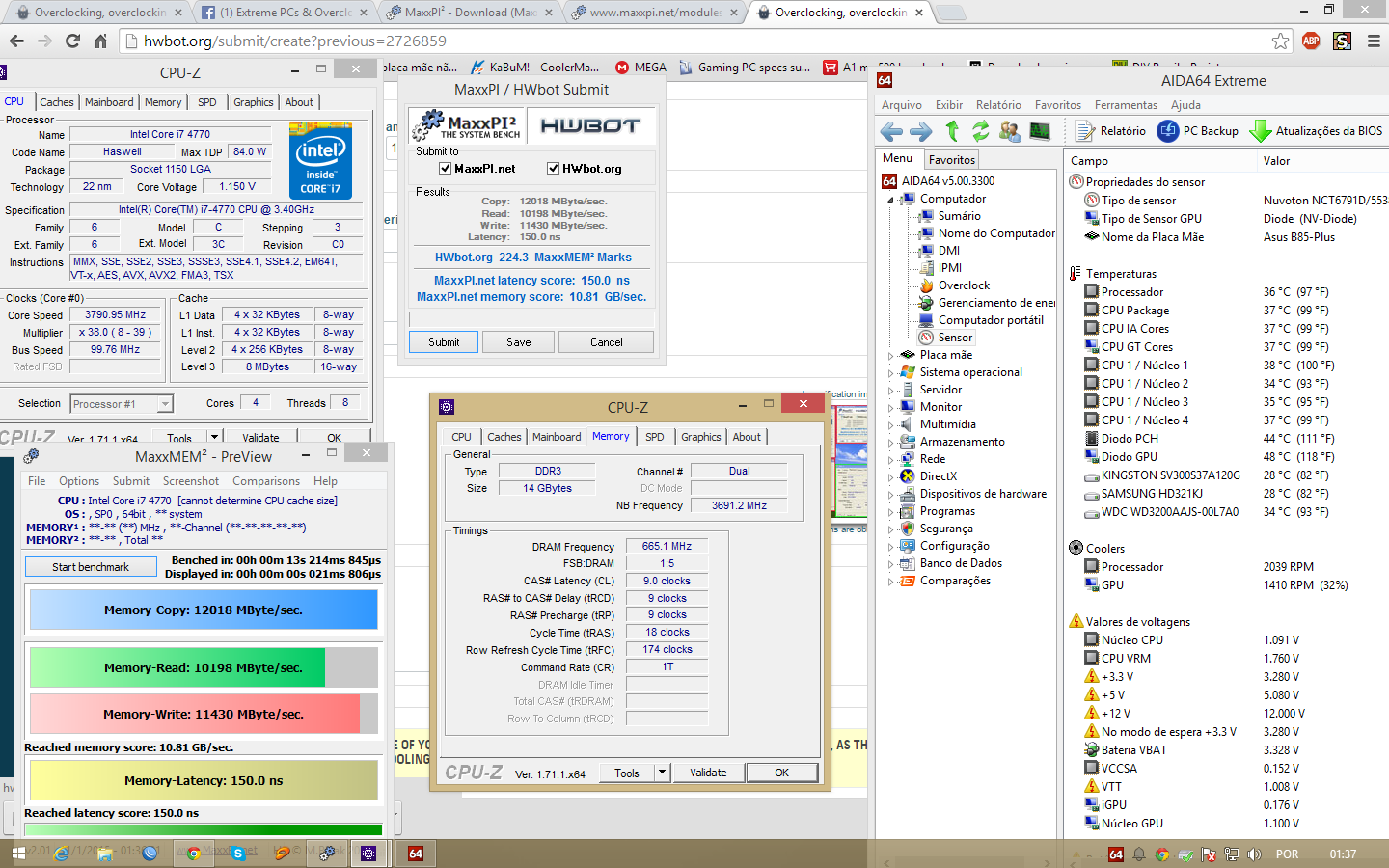The width and height of the screenshot is (1389, 868).
Task: Click the AIDA64 back arrow icon
Action: 892,131
